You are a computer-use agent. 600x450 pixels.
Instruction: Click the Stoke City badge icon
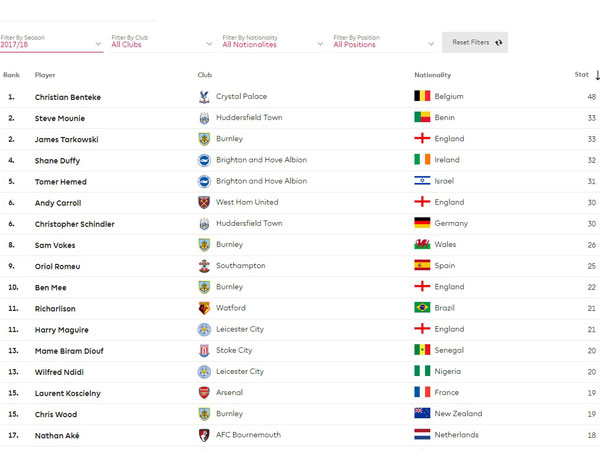point(204,351)
